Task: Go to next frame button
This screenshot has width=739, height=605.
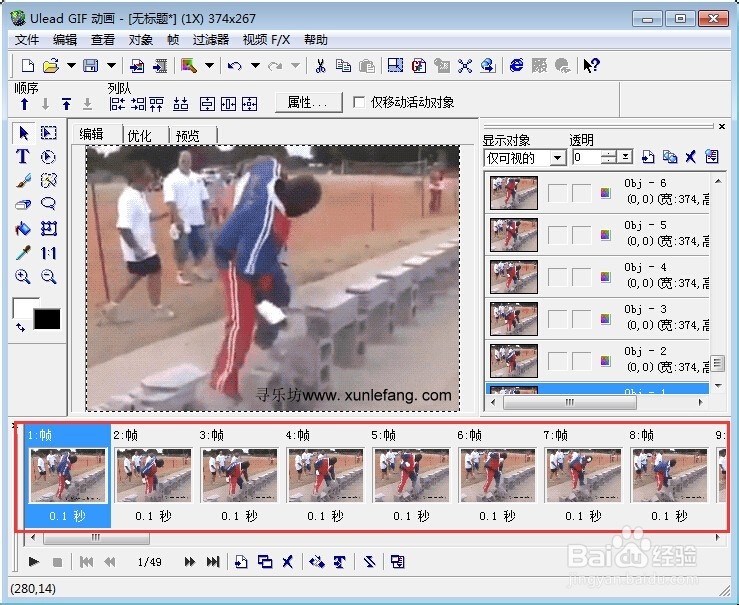Action: point(189,562)
